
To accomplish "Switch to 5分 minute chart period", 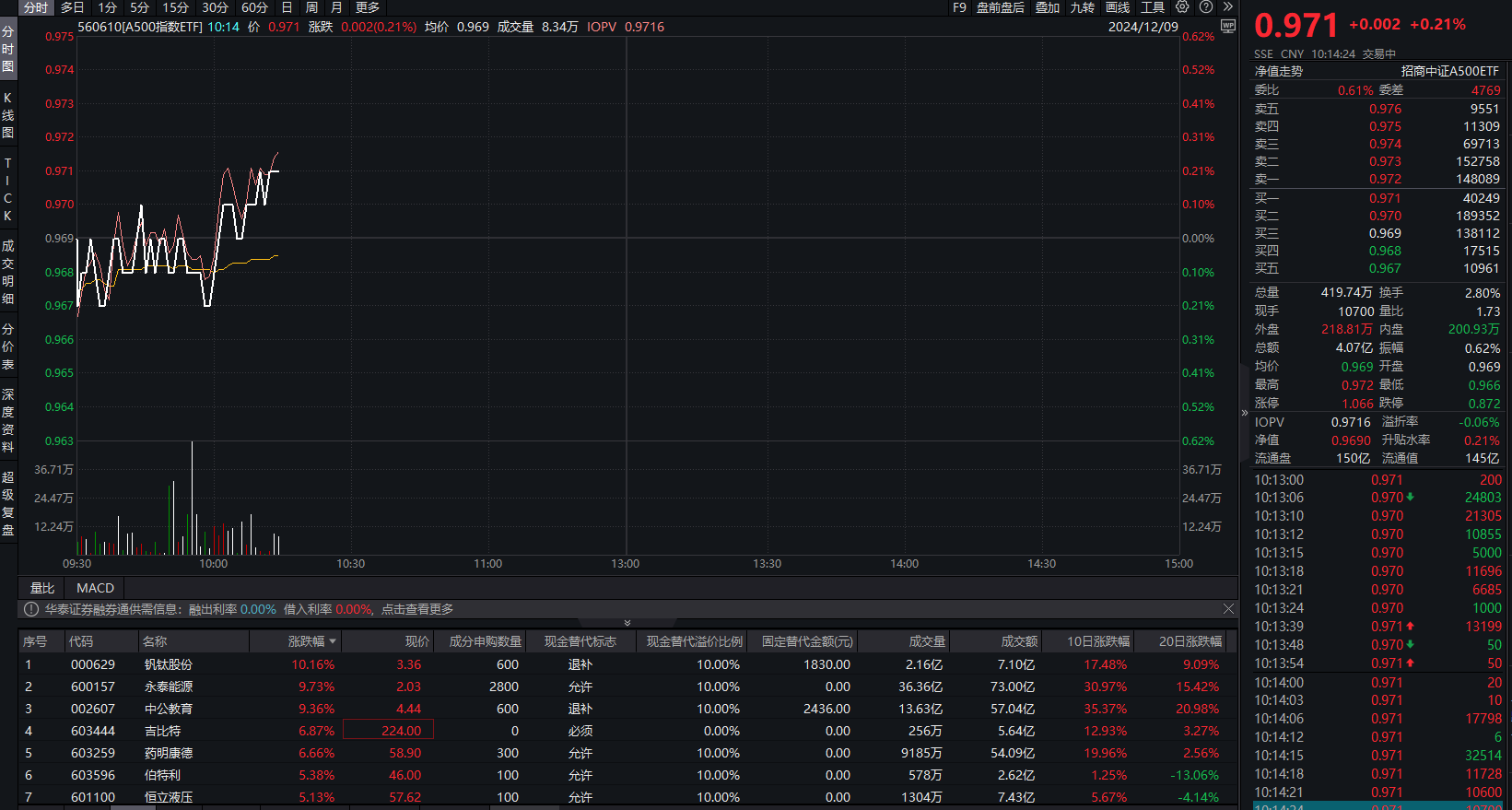I will pyautogui.click(x=139, y=7).
